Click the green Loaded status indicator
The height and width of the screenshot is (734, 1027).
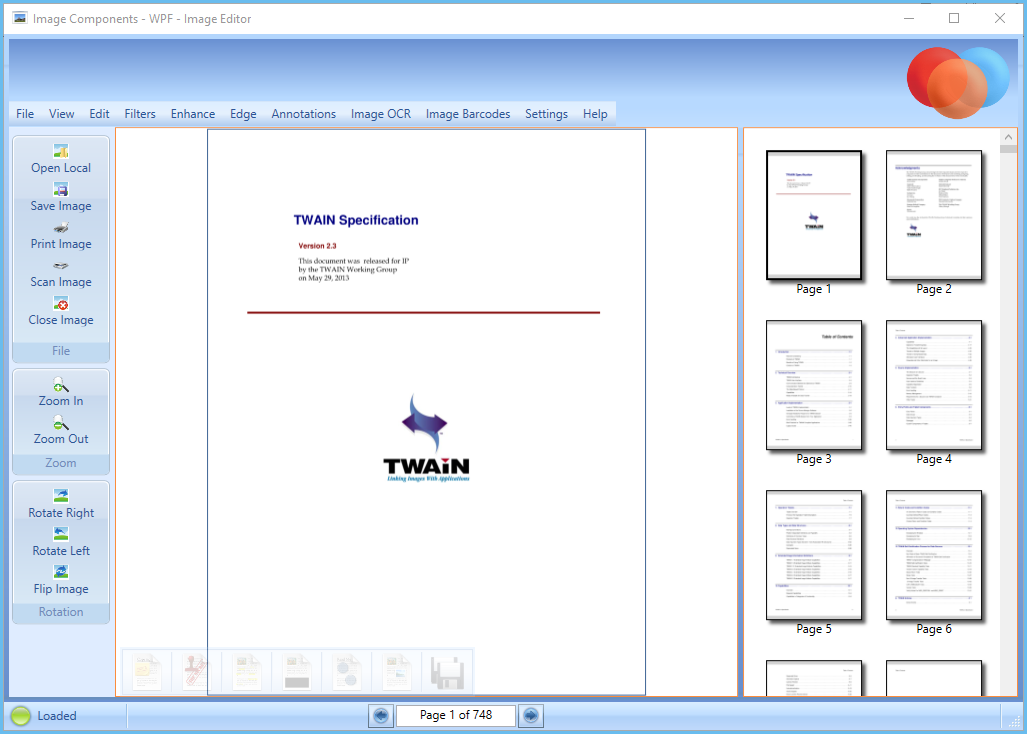pyautogui.click(x=20, y=716)
